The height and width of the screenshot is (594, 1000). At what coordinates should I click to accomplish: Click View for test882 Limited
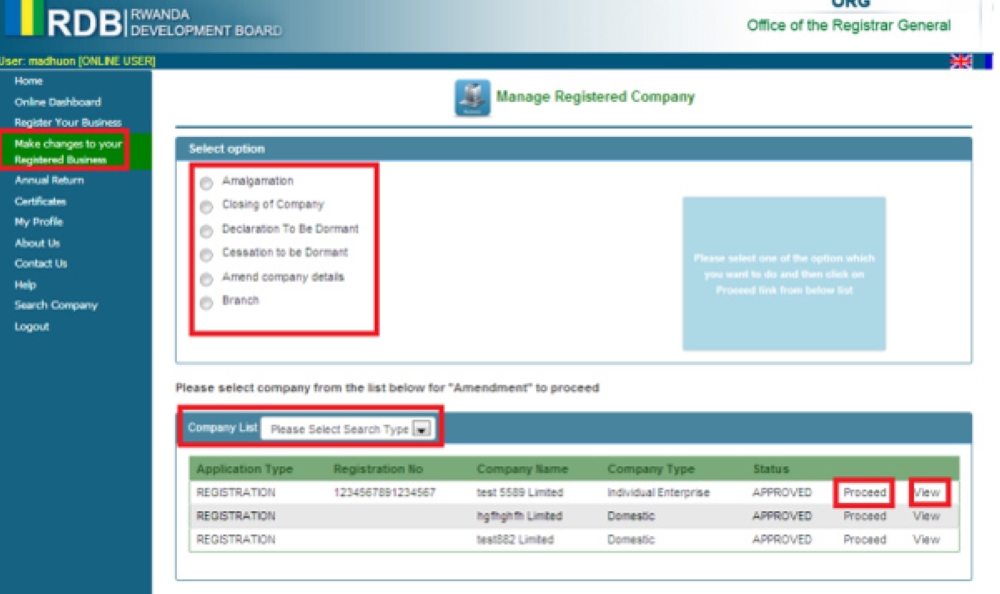tap(926, 540)
